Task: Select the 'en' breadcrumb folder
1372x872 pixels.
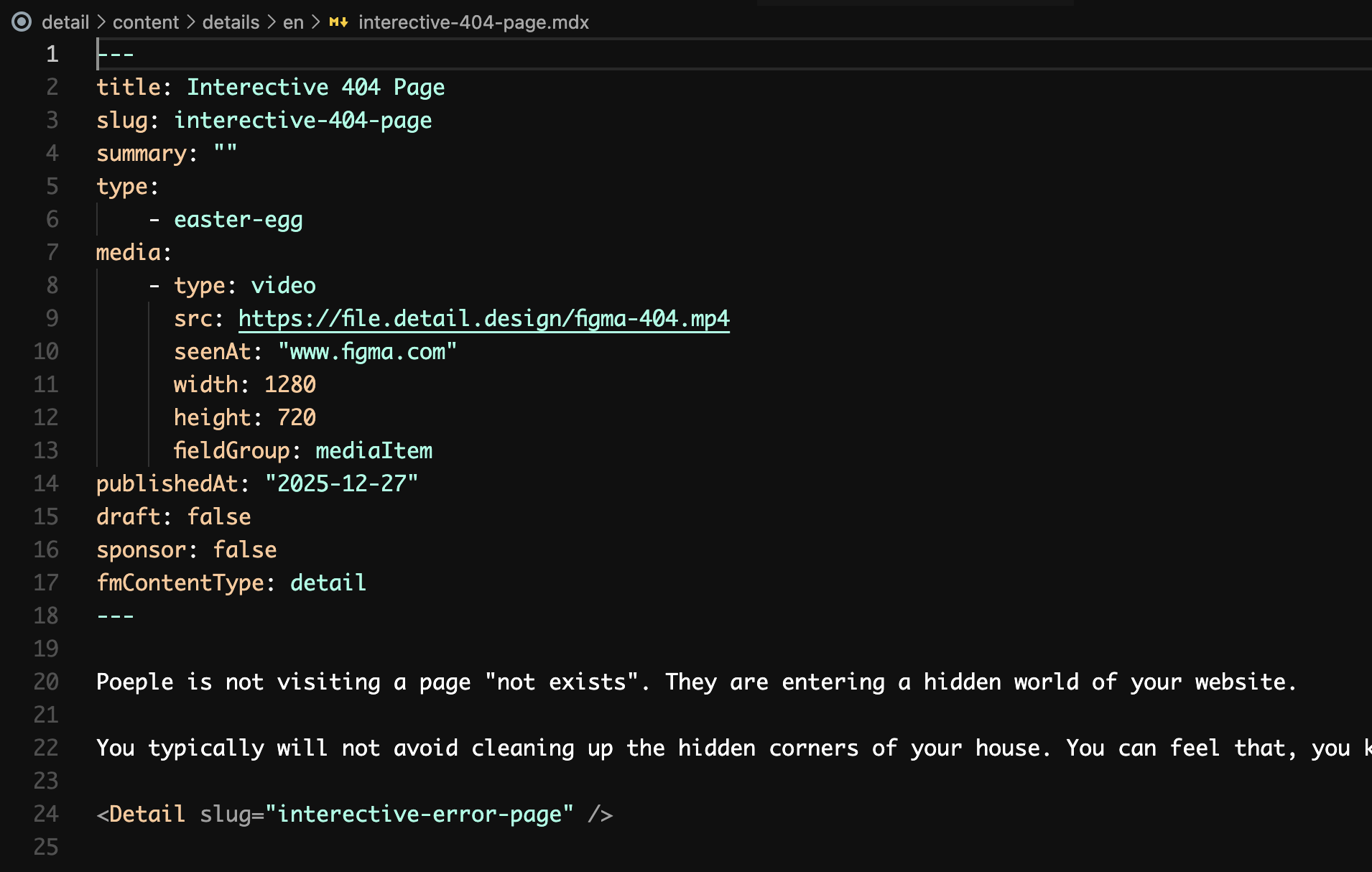Action: click(293, 22)
